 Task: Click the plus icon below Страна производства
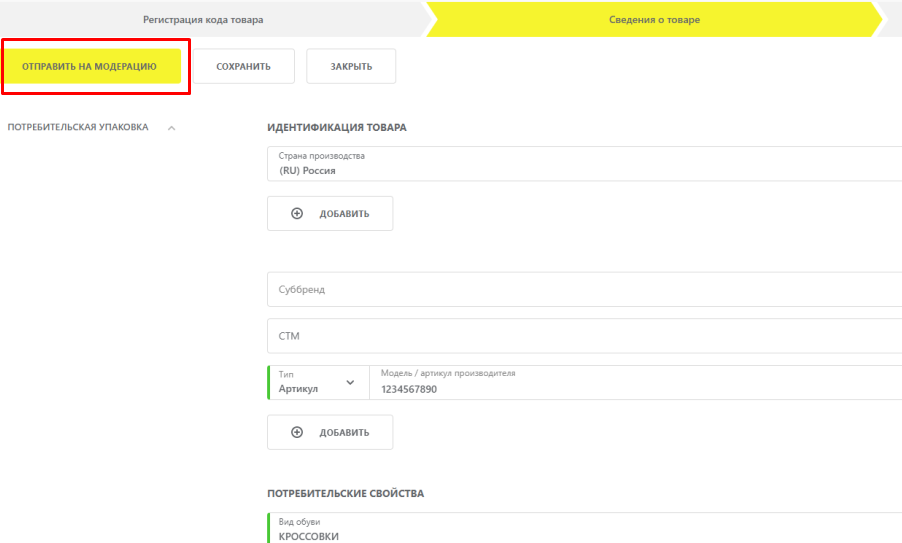pos(297,213)
